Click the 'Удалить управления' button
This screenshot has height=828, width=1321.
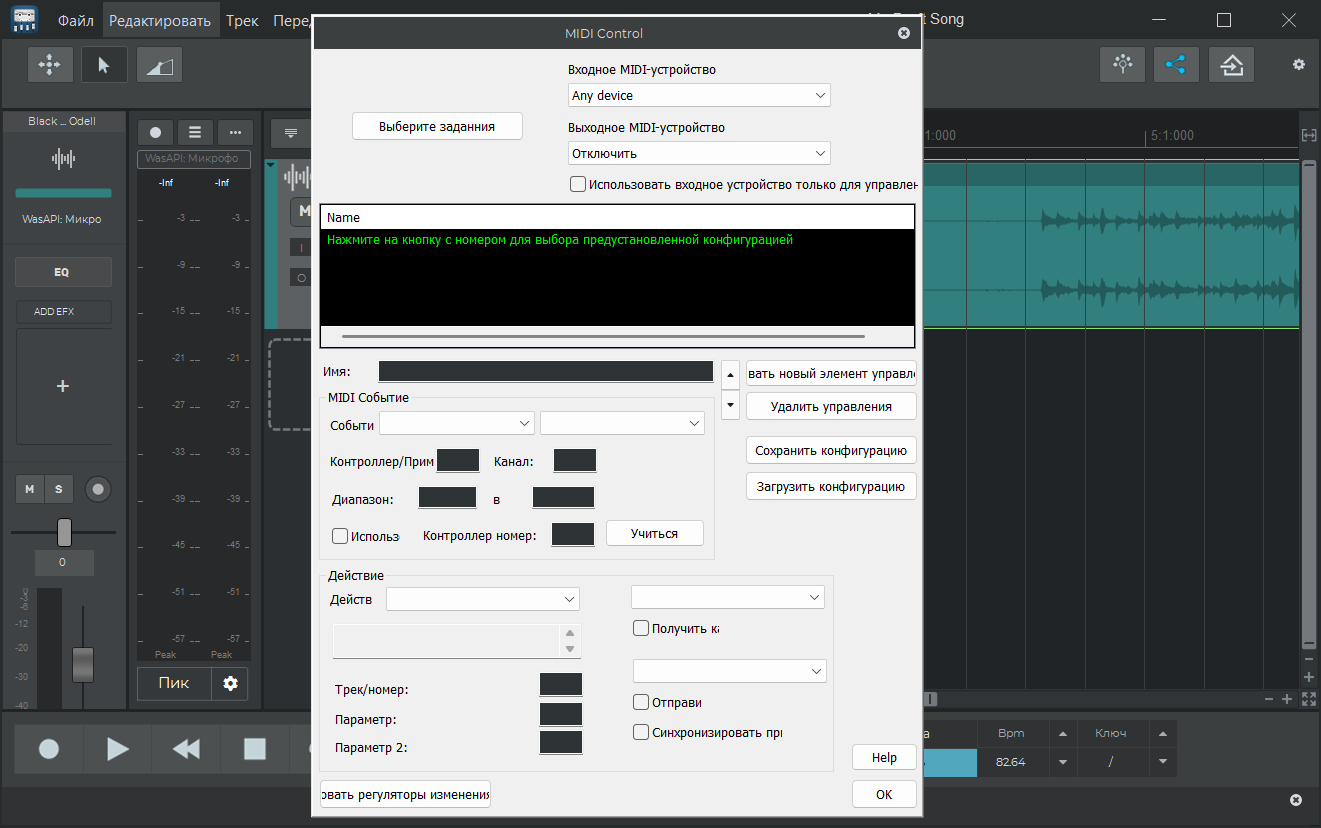[x=831, y=406]
